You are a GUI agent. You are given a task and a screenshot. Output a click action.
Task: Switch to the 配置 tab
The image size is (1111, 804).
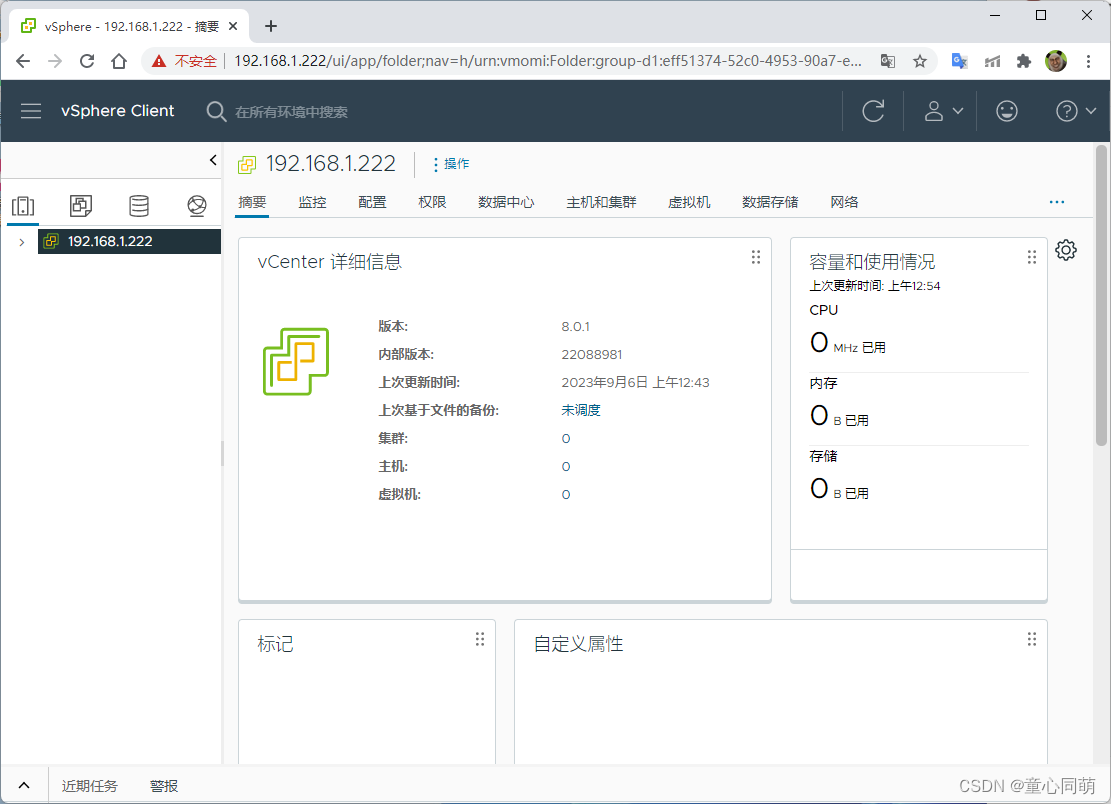(372, 203)
